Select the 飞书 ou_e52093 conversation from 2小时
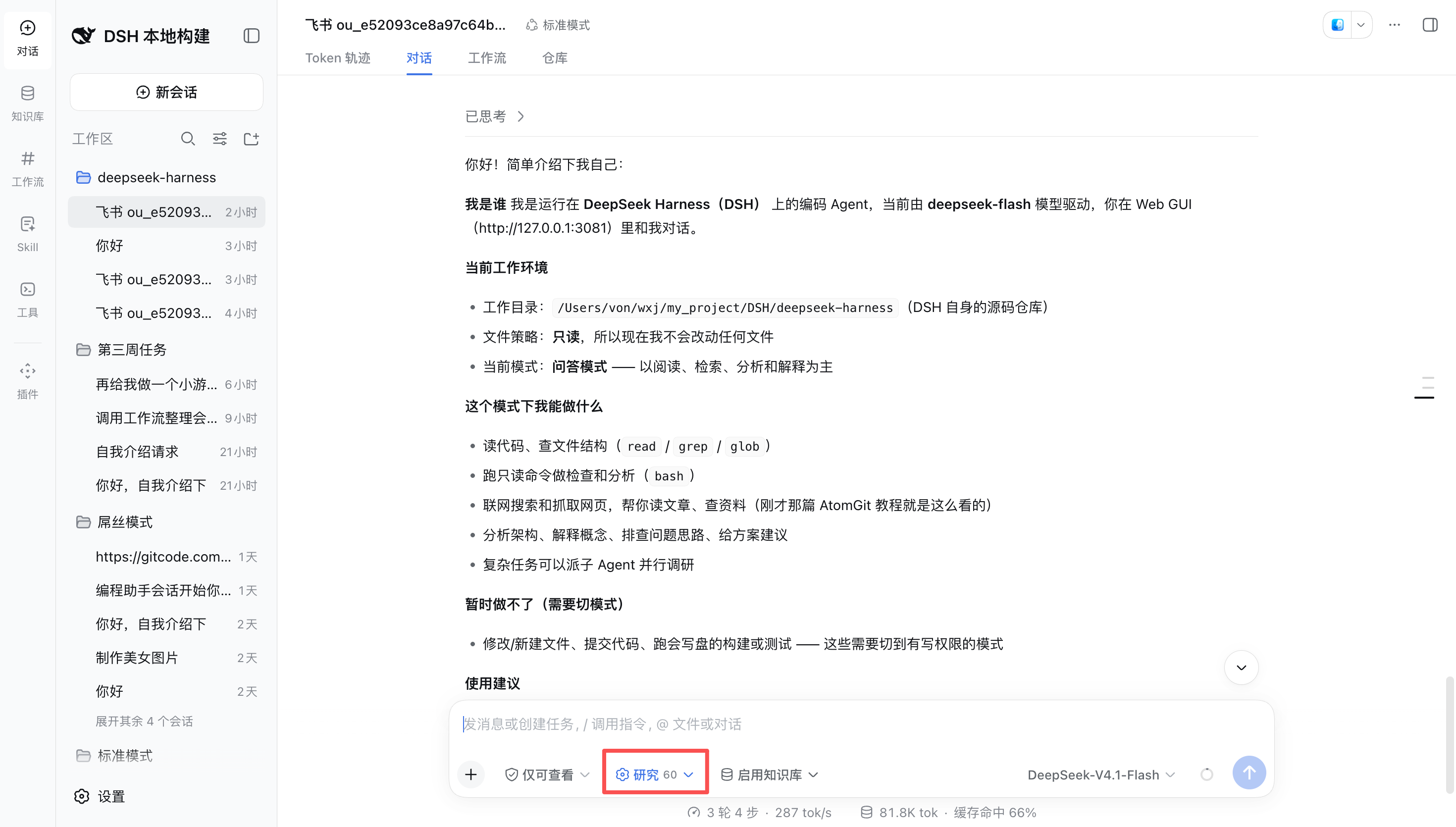1456x827 pixels. (x=166, y=212)
